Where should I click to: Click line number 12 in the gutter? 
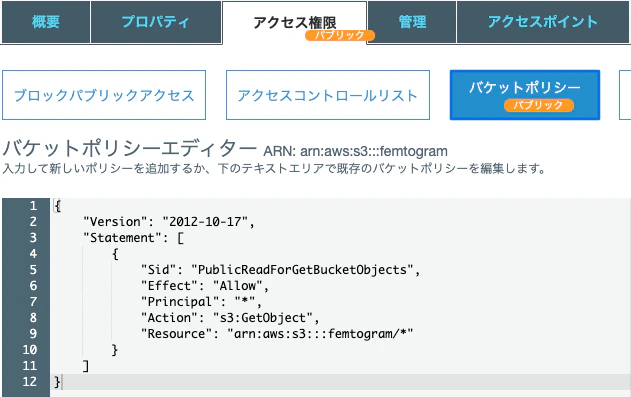click(x=30, y=381)
